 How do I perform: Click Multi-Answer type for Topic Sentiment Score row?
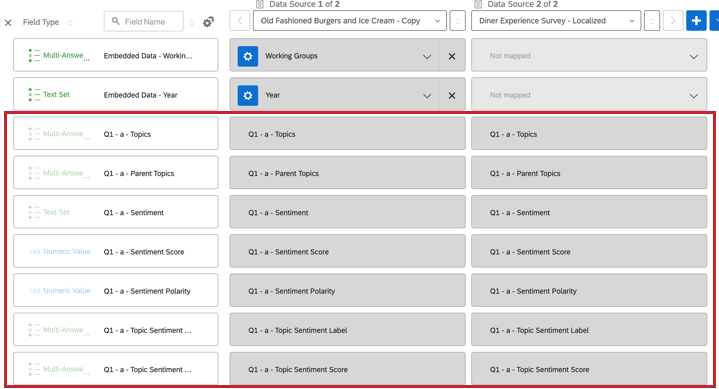pos(59,369)
